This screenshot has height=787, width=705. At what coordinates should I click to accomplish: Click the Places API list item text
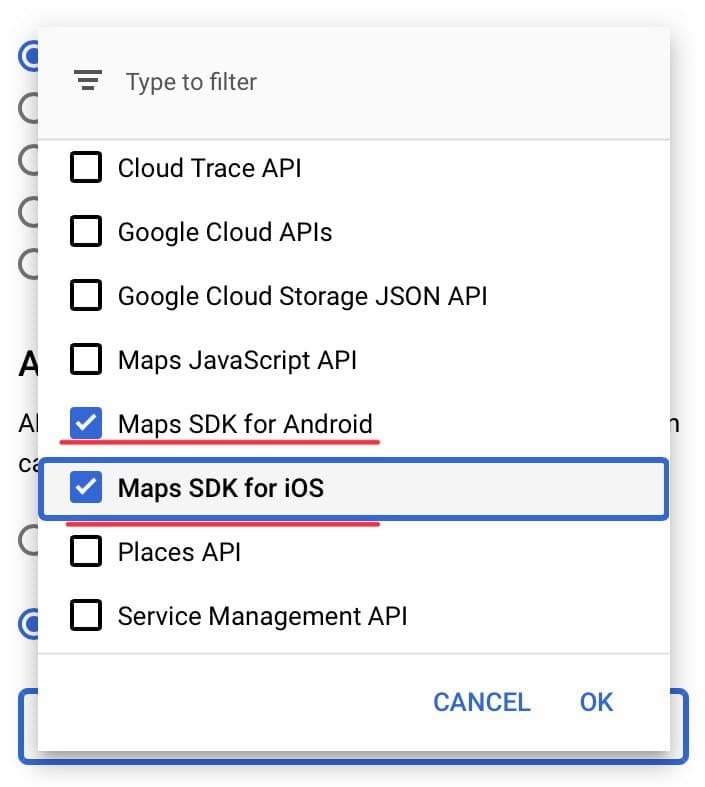[x=179, y=552]
